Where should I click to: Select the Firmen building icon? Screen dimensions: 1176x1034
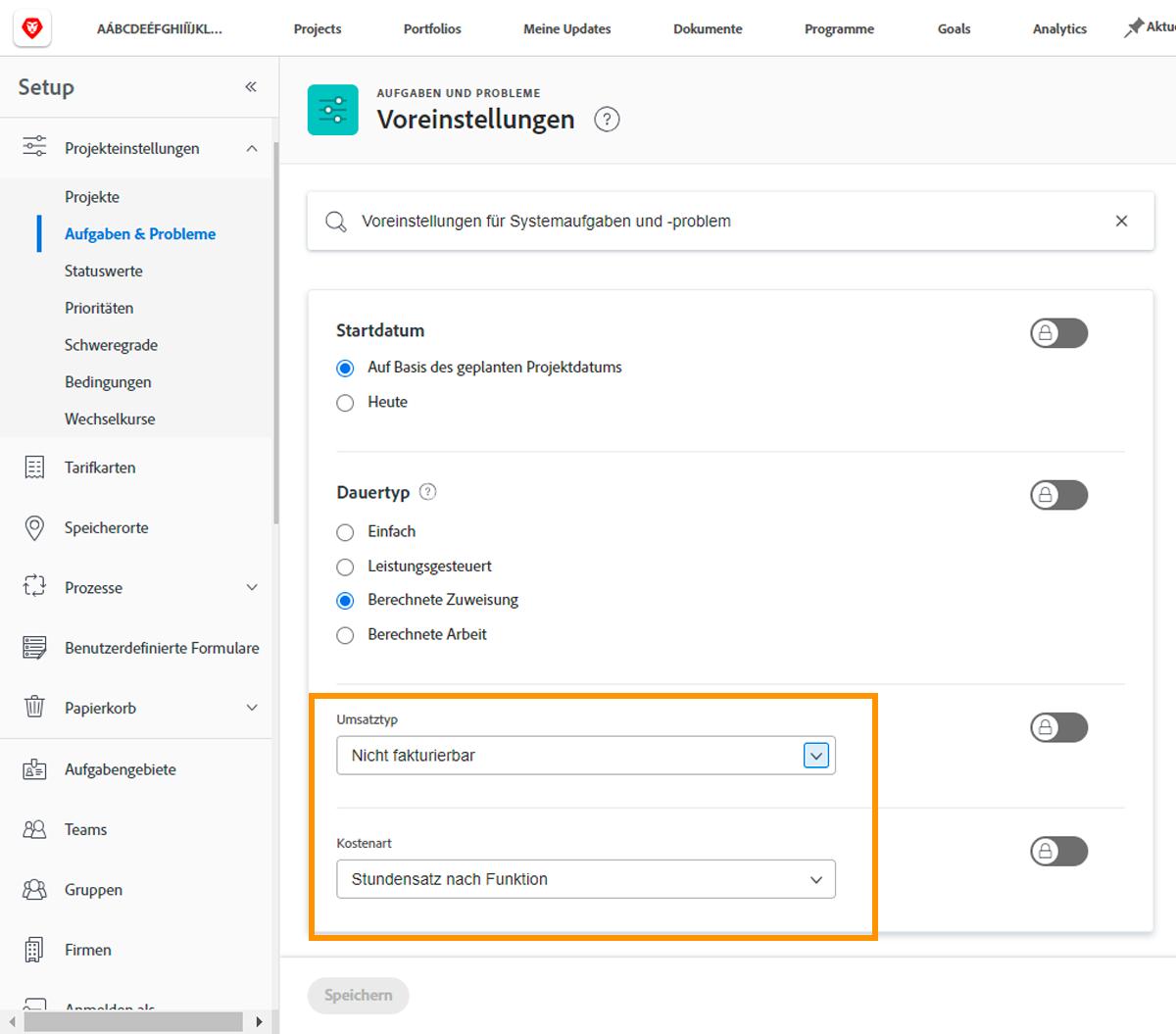[x=34, y=950]
